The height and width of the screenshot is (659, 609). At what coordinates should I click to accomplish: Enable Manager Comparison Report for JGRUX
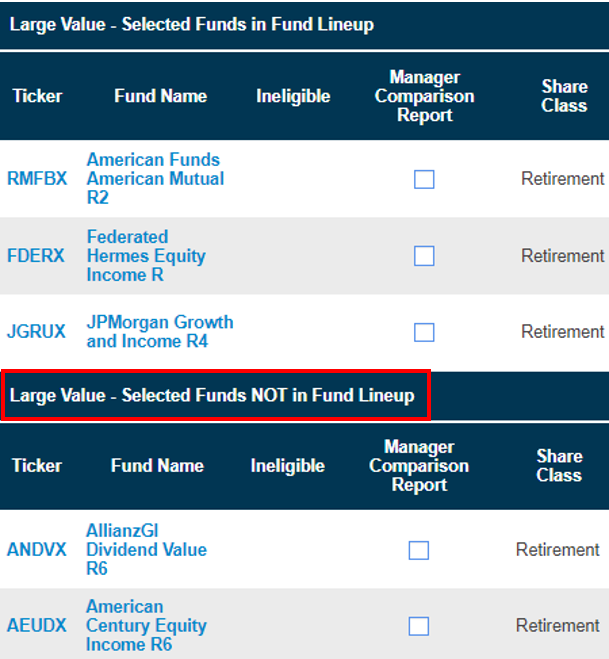[x=424, y=332]
